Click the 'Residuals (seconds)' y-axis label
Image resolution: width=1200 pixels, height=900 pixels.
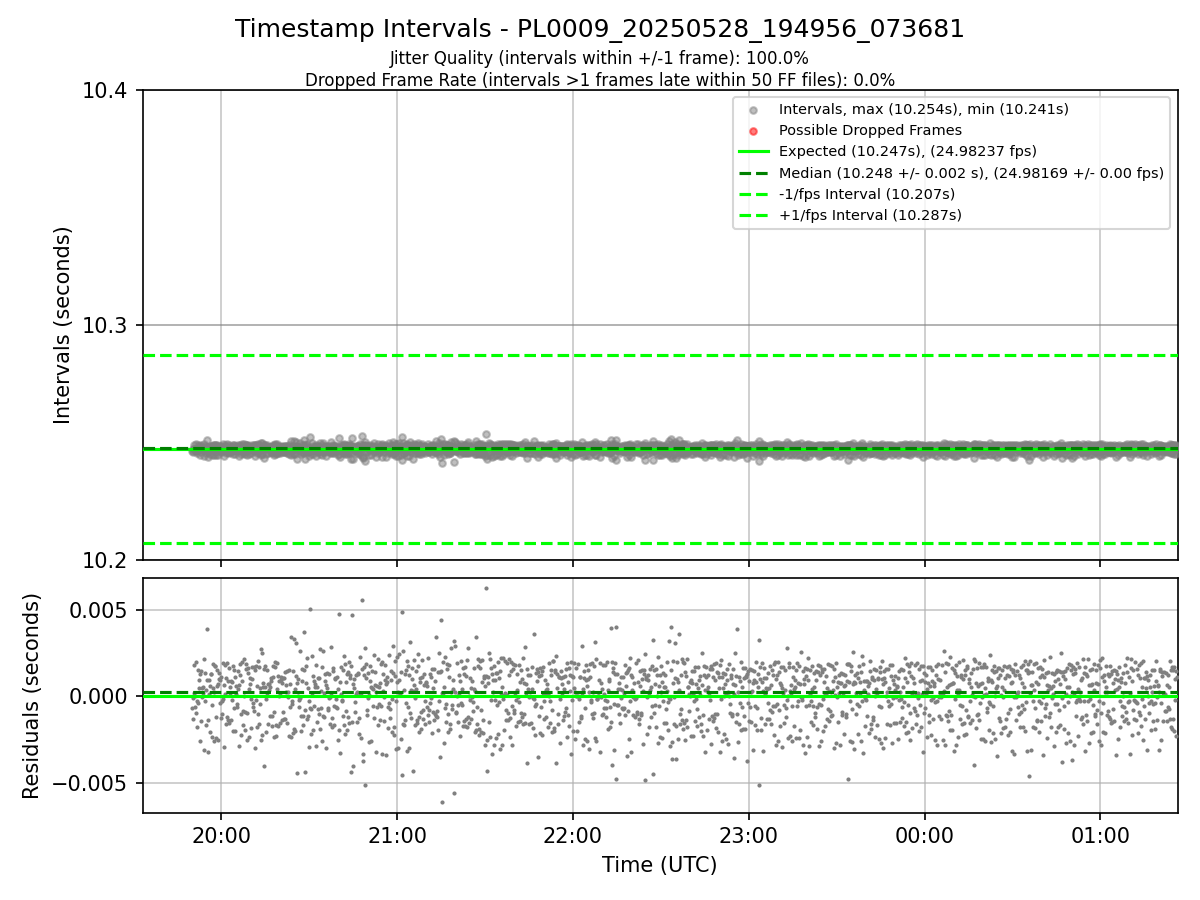(x=32, y=696)
